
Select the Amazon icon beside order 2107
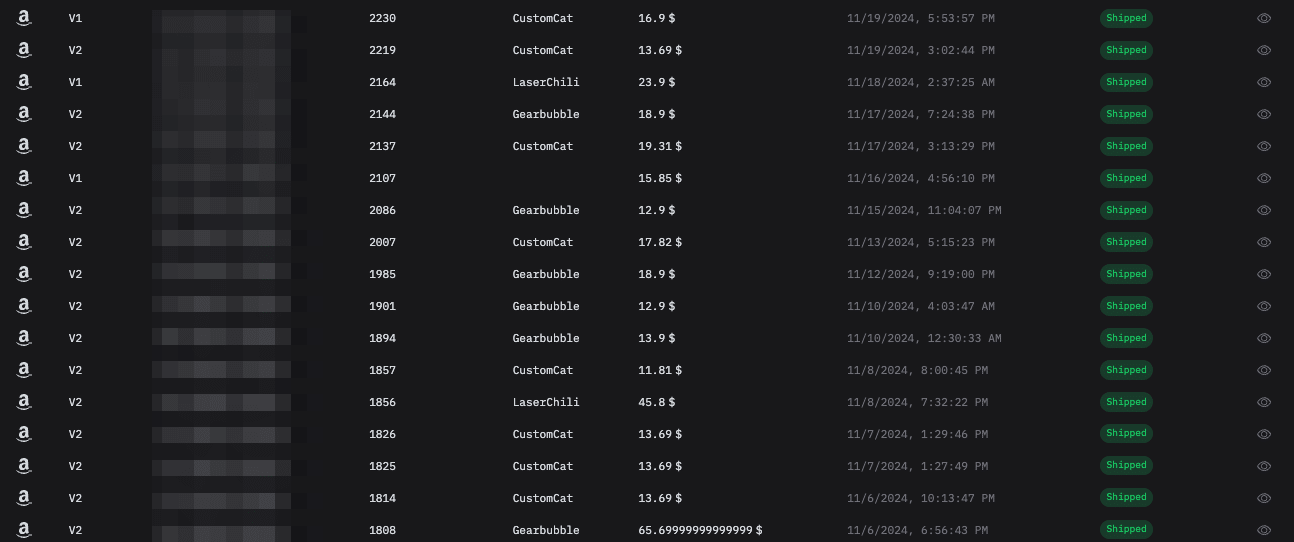click(24, 178)
